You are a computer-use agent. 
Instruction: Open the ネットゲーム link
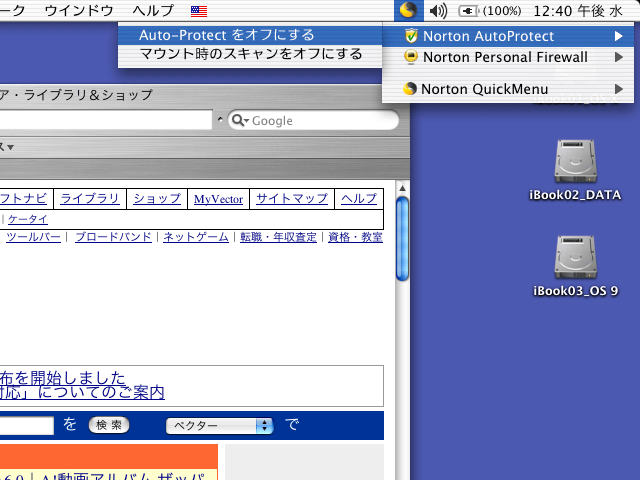click(196, 237)
